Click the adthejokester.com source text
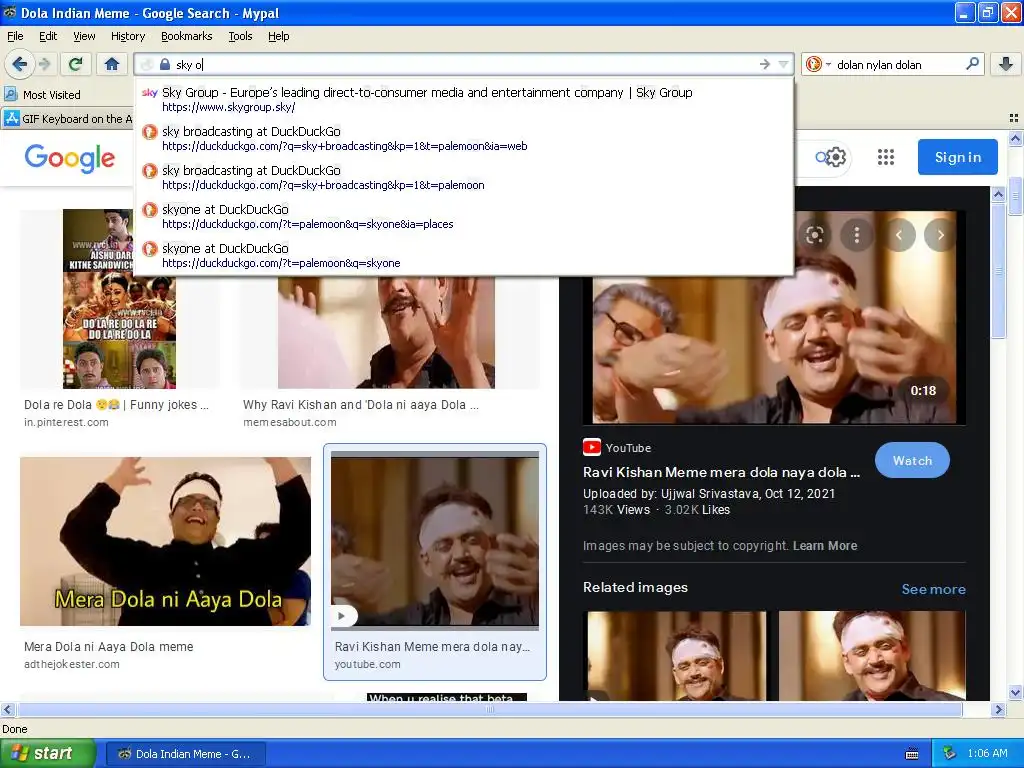Screen dimensions: 1024x768 click(x=72, y=664)
